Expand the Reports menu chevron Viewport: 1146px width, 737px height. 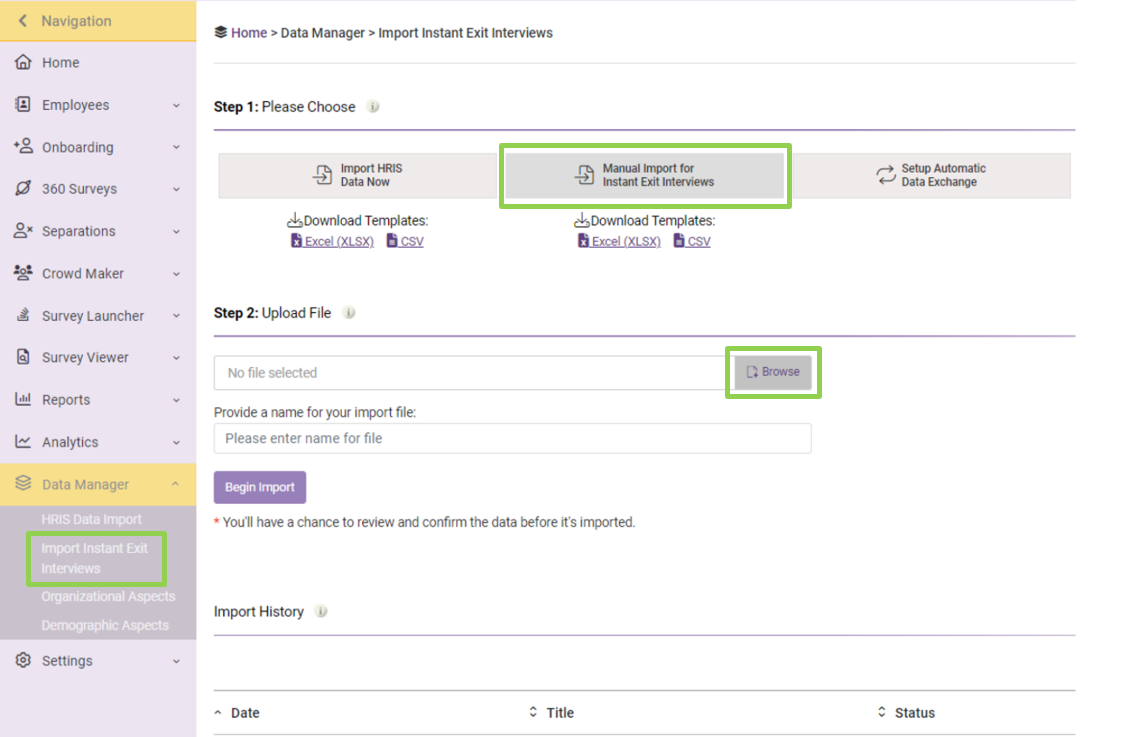tap(176, 399)
